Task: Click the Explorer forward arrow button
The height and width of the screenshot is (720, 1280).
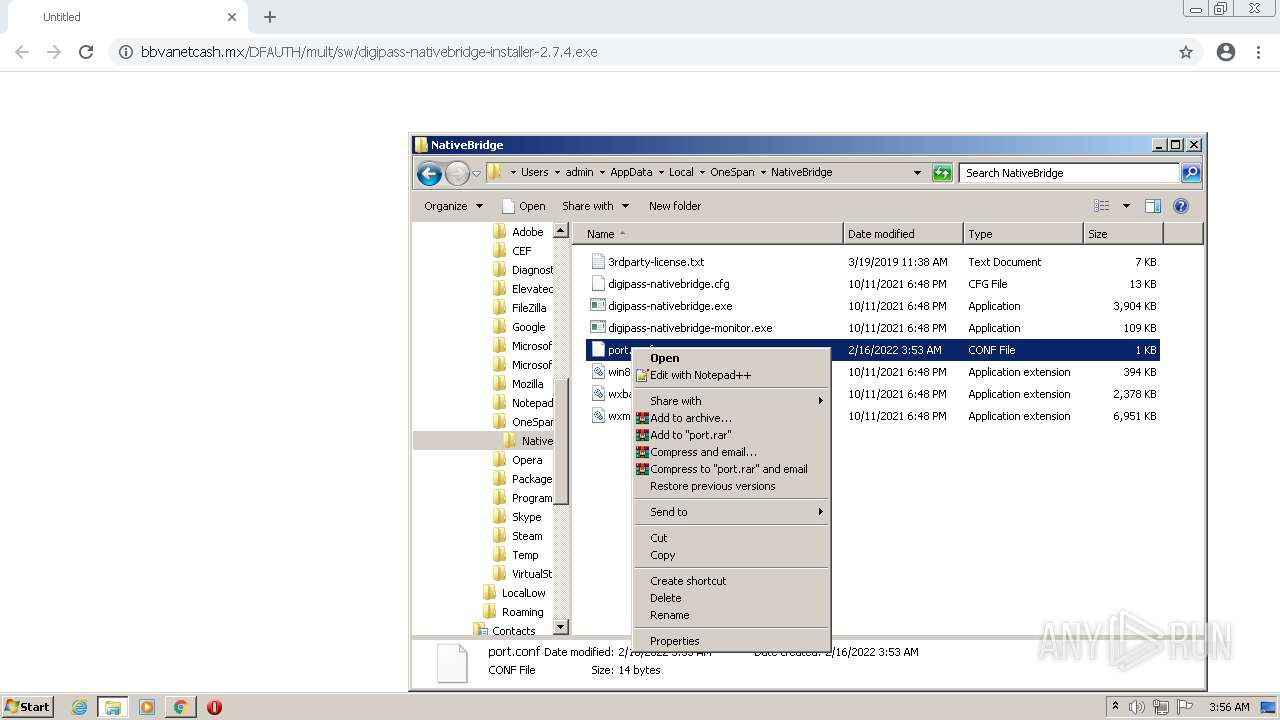Action: coord(457,173)
